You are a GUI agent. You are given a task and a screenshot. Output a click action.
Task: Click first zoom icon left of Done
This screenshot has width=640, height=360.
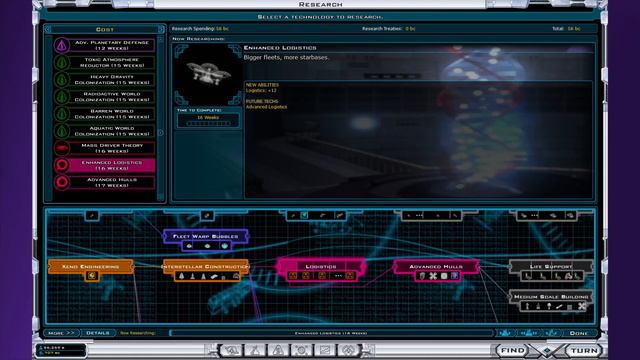click(505, 333)
